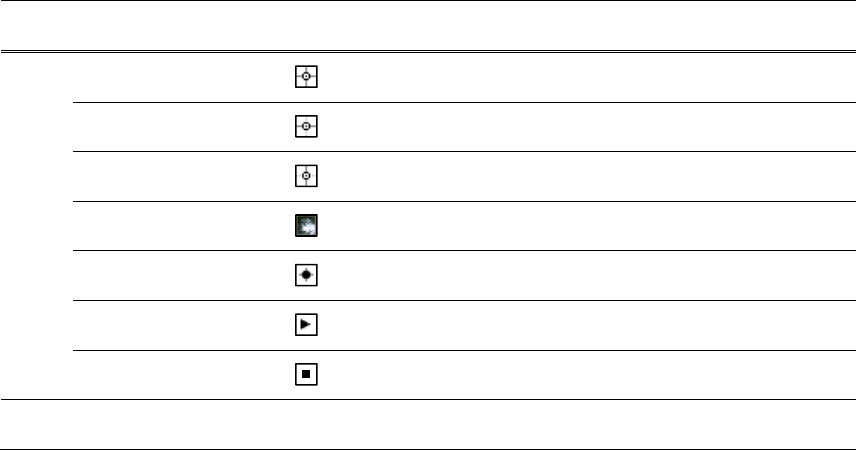This screenshot has height=450, width=856.
Task: Click the blank footer row below the stop icon row
Action: click(x=428, y=425)
